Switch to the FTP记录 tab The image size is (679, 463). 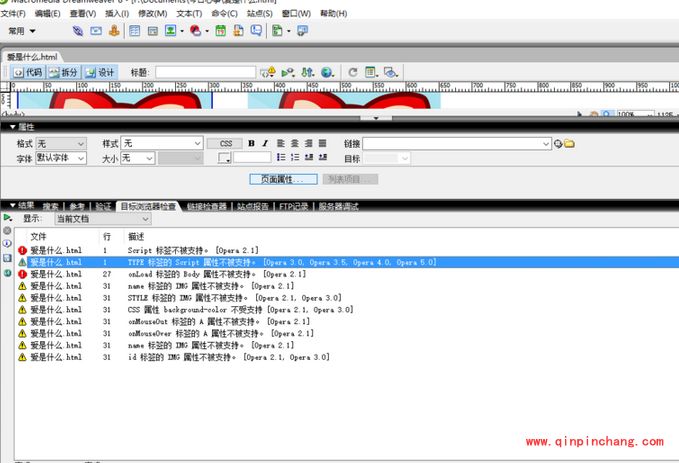(294, 207)
